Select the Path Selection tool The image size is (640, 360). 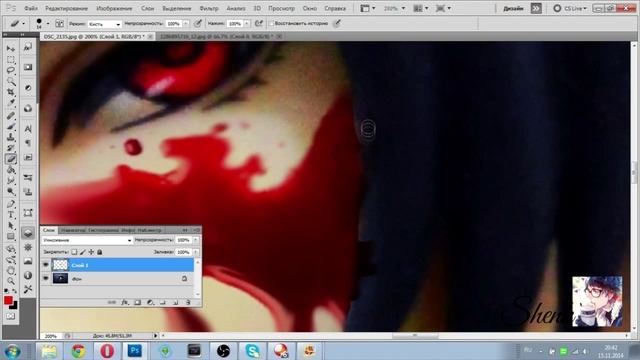[11, 225]
